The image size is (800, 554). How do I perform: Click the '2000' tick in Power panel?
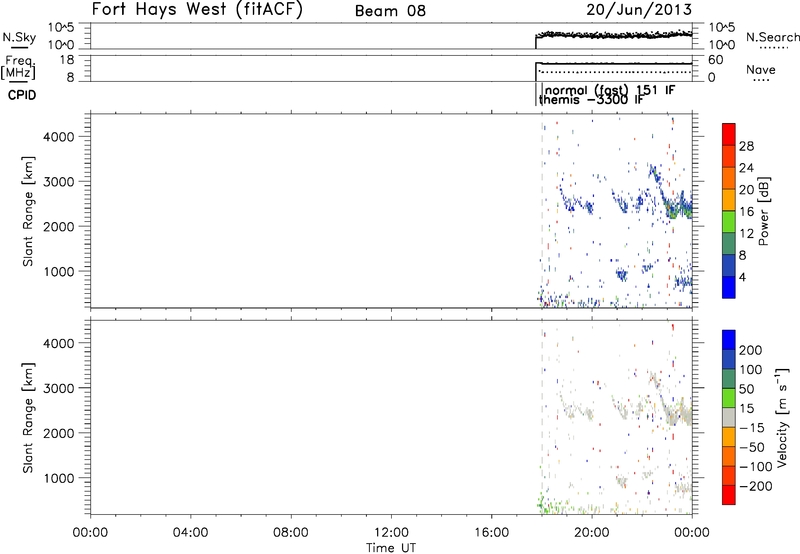coord(58,226)
